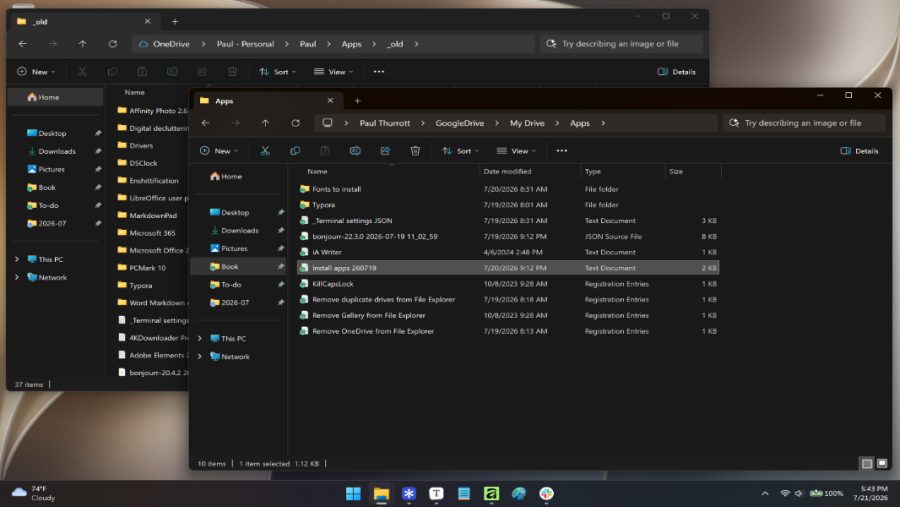Click OneDrive in _old window breadcrumb
This screenshot has width=900, height=507.
(x=171, y=44)
